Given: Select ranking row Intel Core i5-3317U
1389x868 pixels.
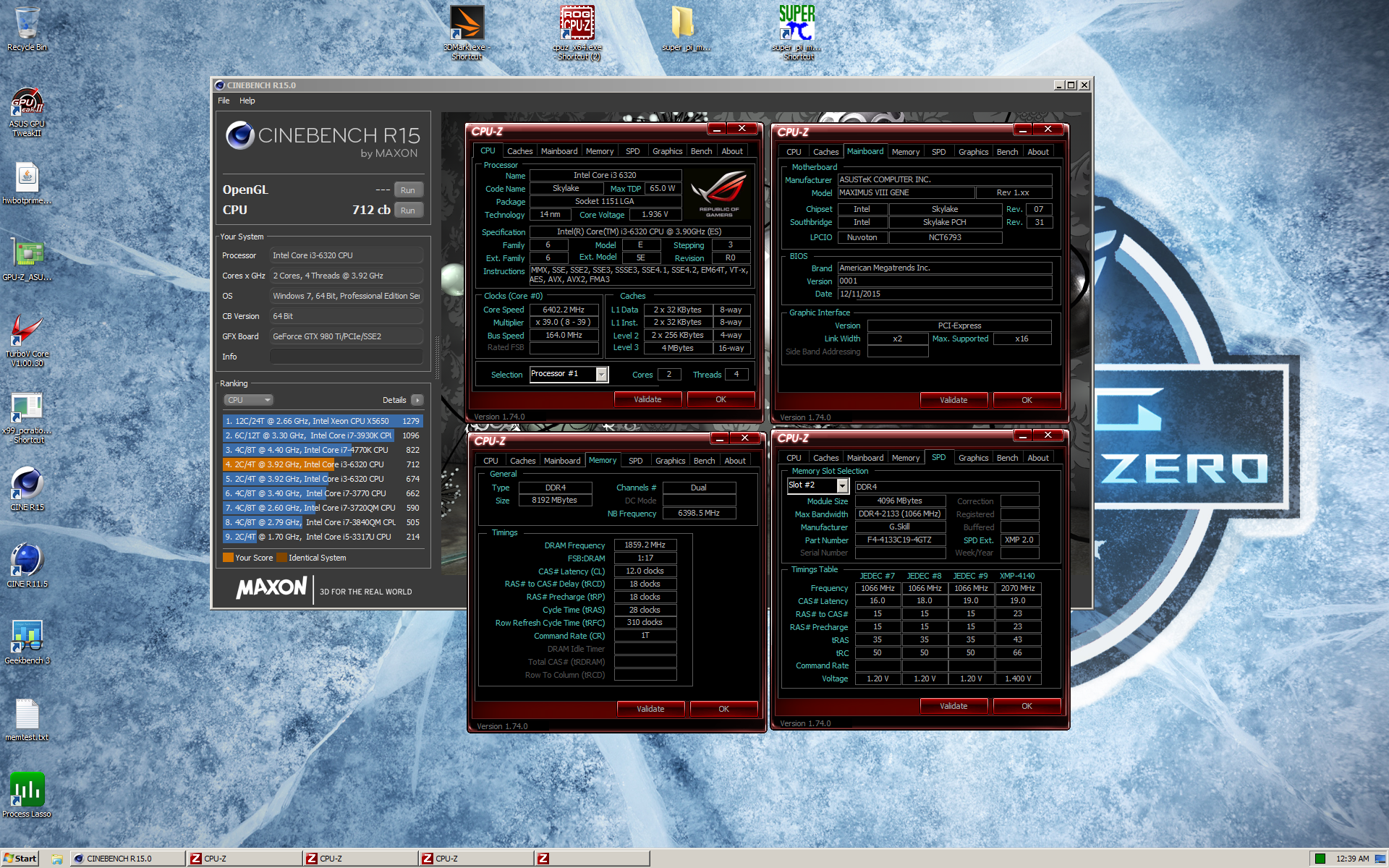Looking at the screenshot, I should click(x=323, y=537).
